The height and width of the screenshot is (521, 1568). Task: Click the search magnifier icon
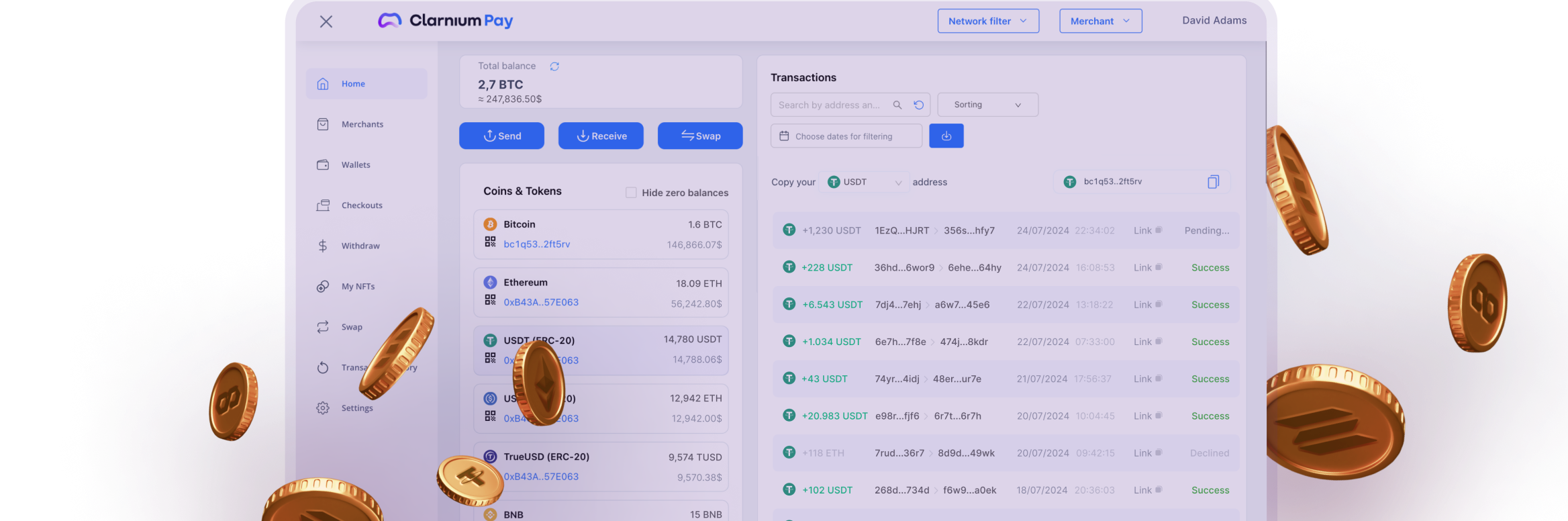[x=897, y=105]
